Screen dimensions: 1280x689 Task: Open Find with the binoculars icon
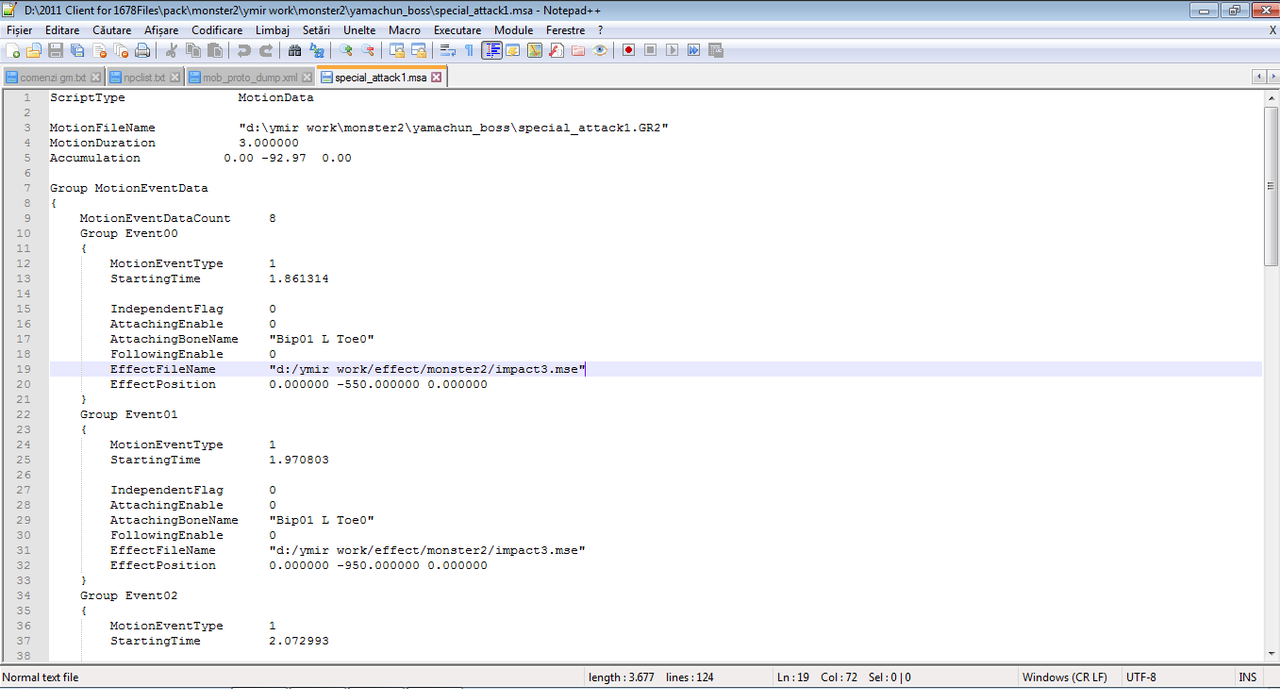click(294, 50)
